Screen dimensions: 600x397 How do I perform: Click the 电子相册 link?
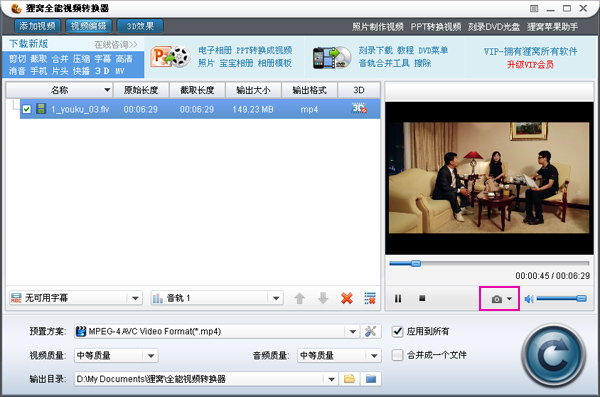[x=215, y=50]
